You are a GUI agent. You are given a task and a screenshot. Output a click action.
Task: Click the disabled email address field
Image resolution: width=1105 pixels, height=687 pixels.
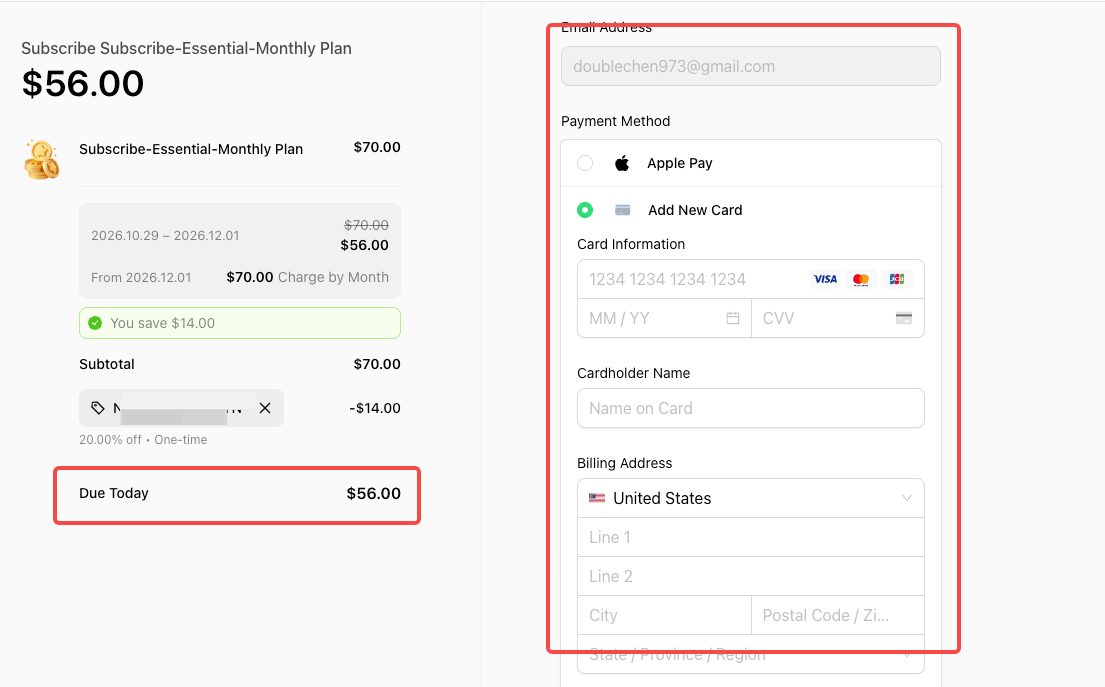[751, 66]
